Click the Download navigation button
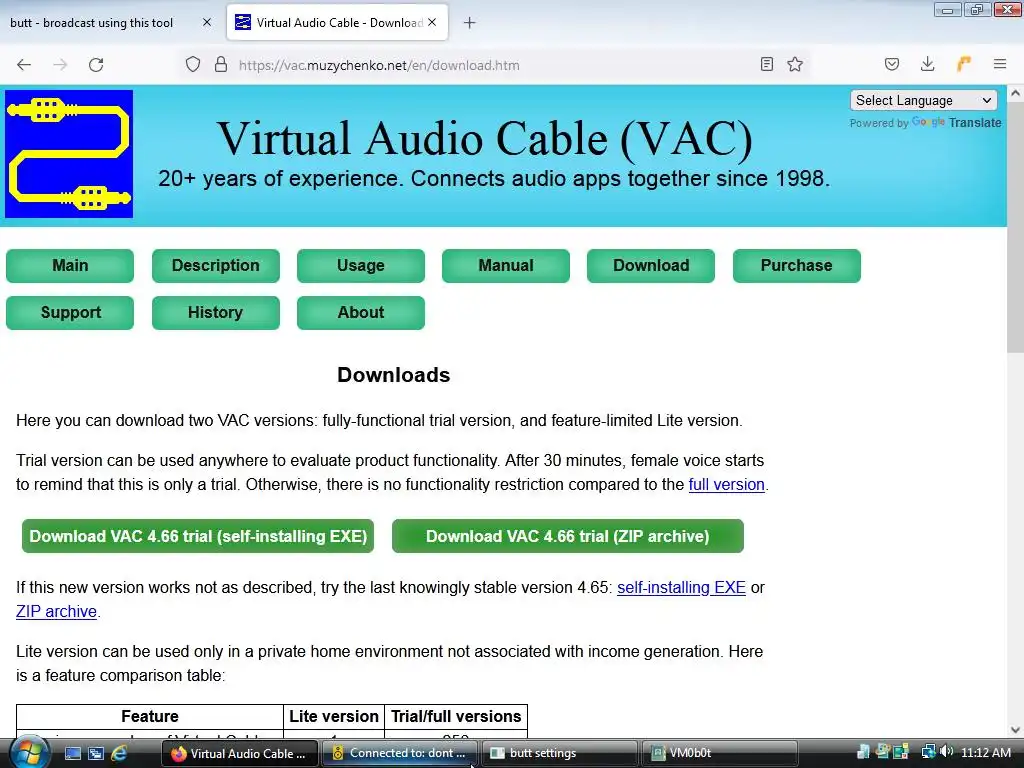 [x=650, y=266]
